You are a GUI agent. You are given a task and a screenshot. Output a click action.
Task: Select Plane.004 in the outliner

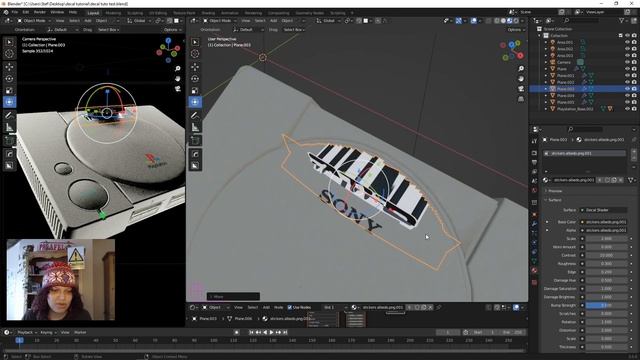[x=565, y=96]
